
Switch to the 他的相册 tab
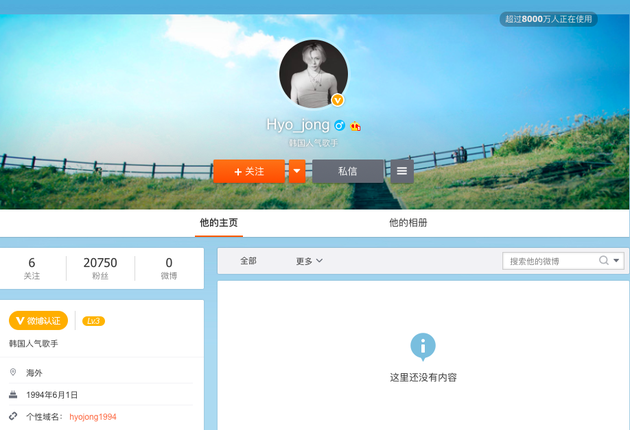[x=408, y=223]
